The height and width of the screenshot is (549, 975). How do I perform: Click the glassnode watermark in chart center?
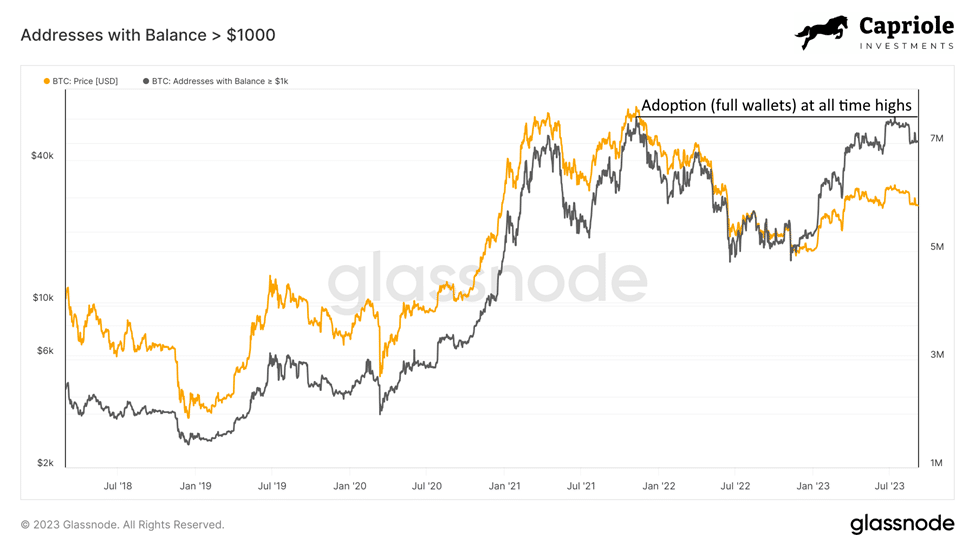pos(488,278)
